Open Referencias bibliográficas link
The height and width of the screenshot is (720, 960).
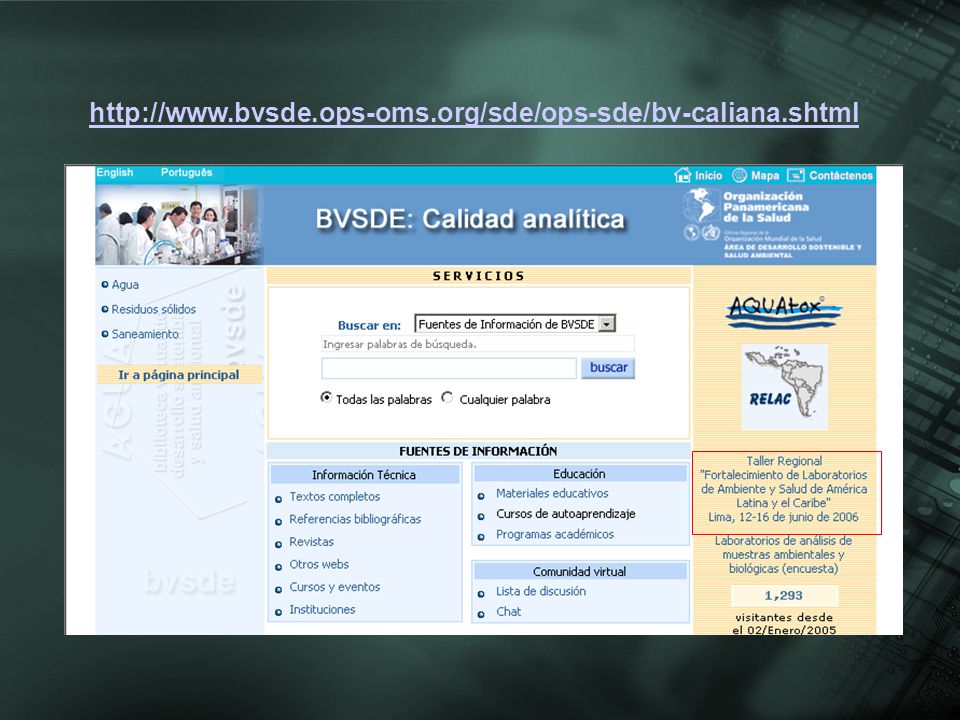(355, 519)
